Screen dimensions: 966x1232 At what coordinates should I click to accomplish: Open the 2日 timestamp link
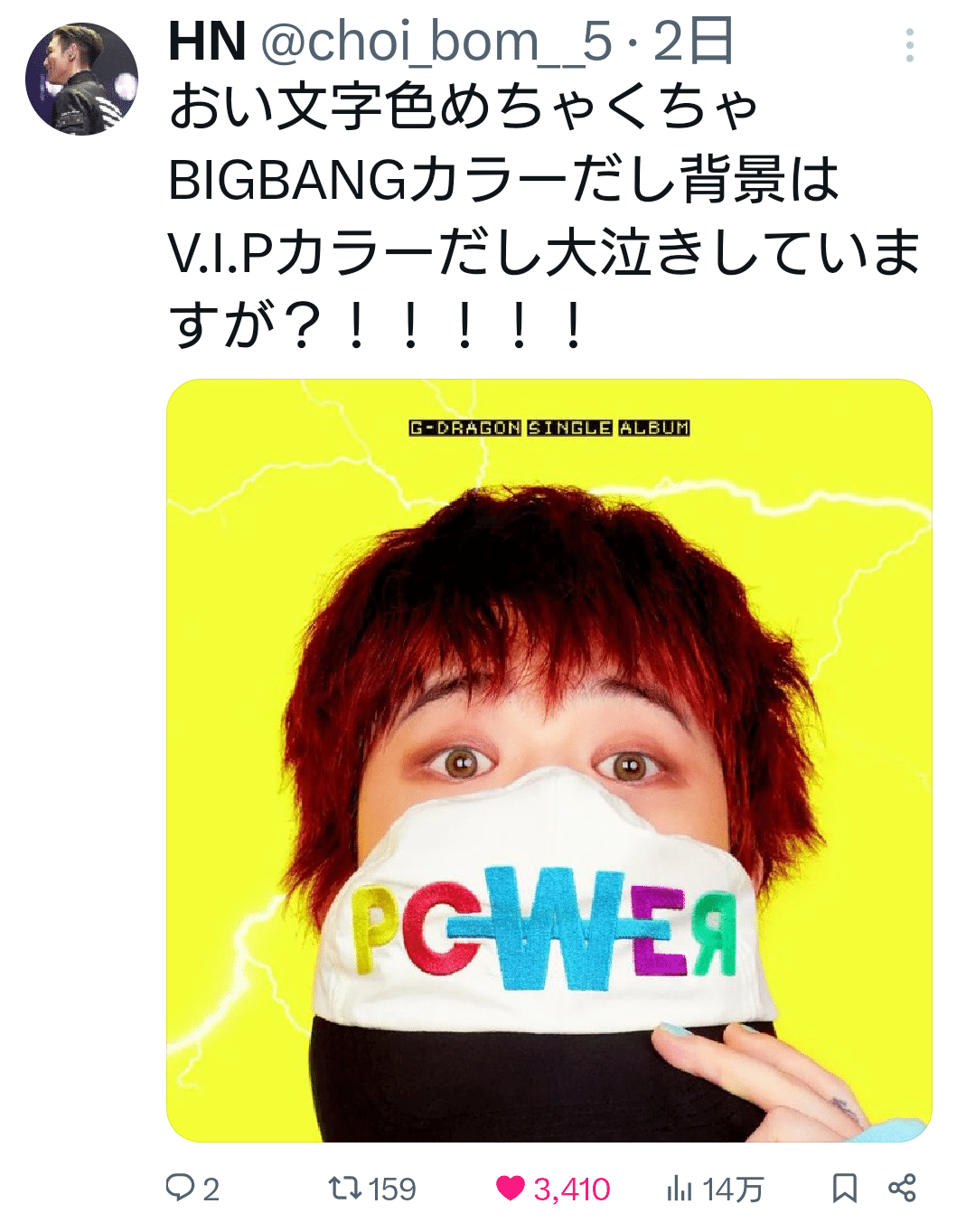point(693,42)
